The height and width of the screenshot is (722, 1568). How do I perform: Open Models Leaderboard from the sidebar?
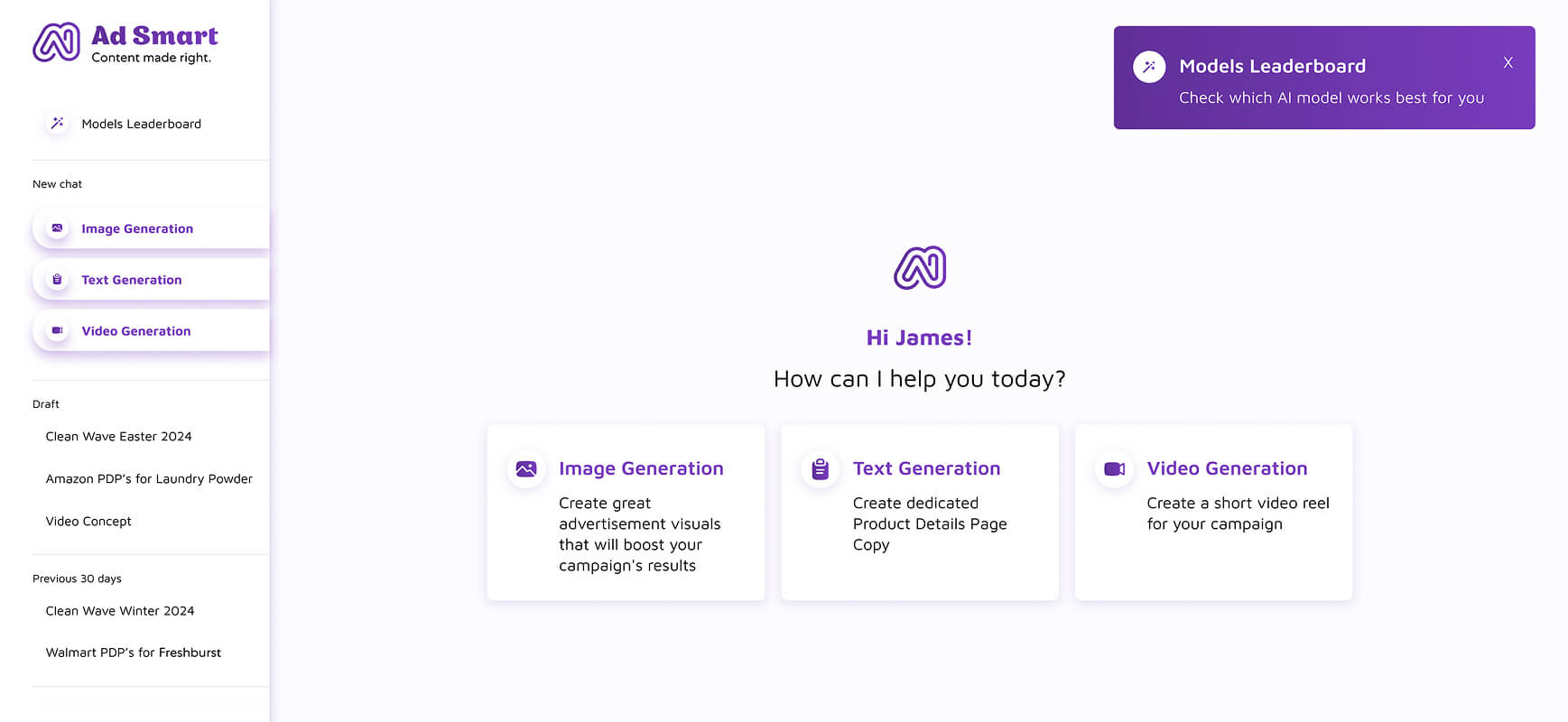coord(142,124)
